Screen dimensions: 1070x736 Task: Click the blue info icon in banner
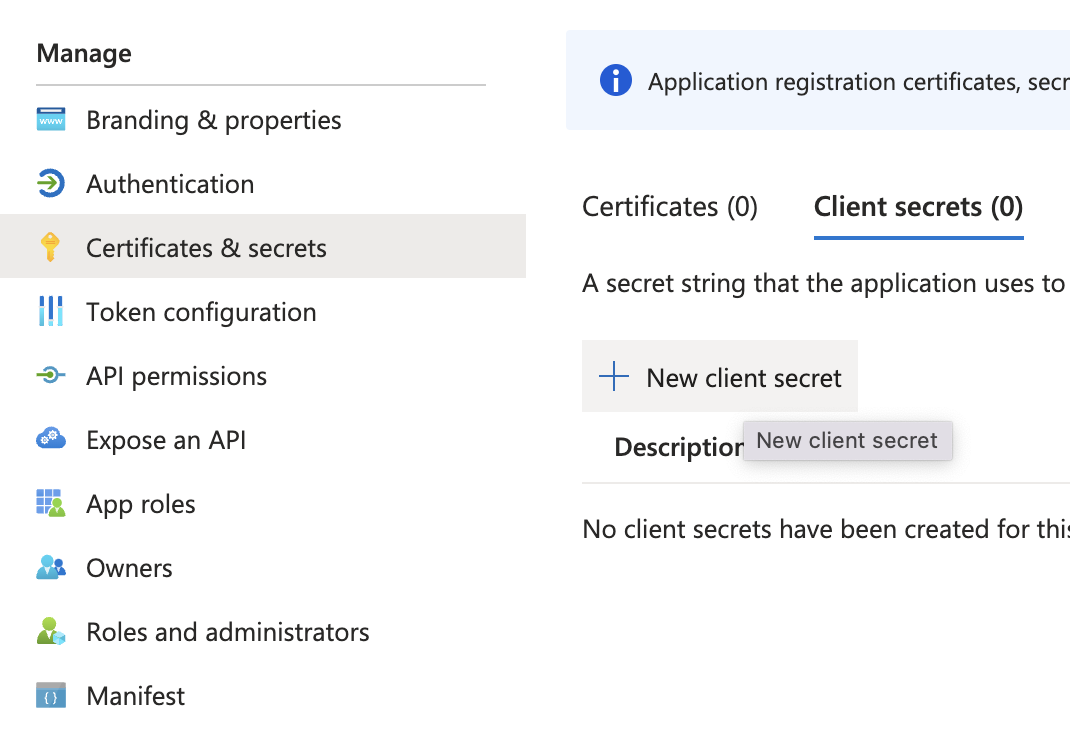pos(616,80)
